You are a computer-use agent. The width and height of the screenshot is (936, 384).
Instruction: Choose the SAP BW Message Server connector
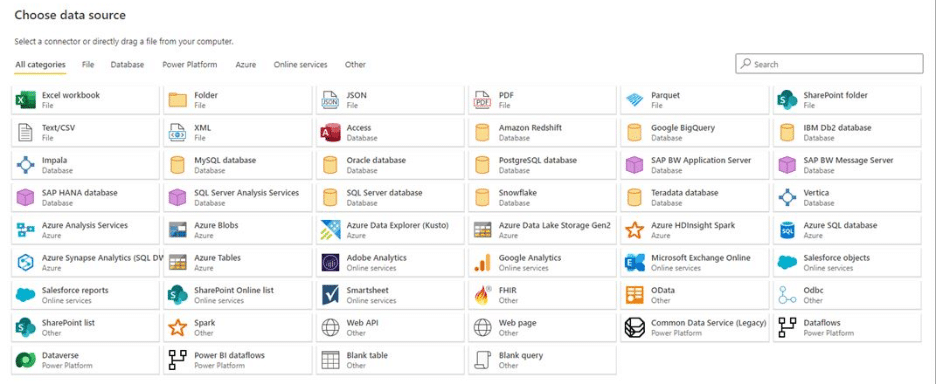pos(847,165)
